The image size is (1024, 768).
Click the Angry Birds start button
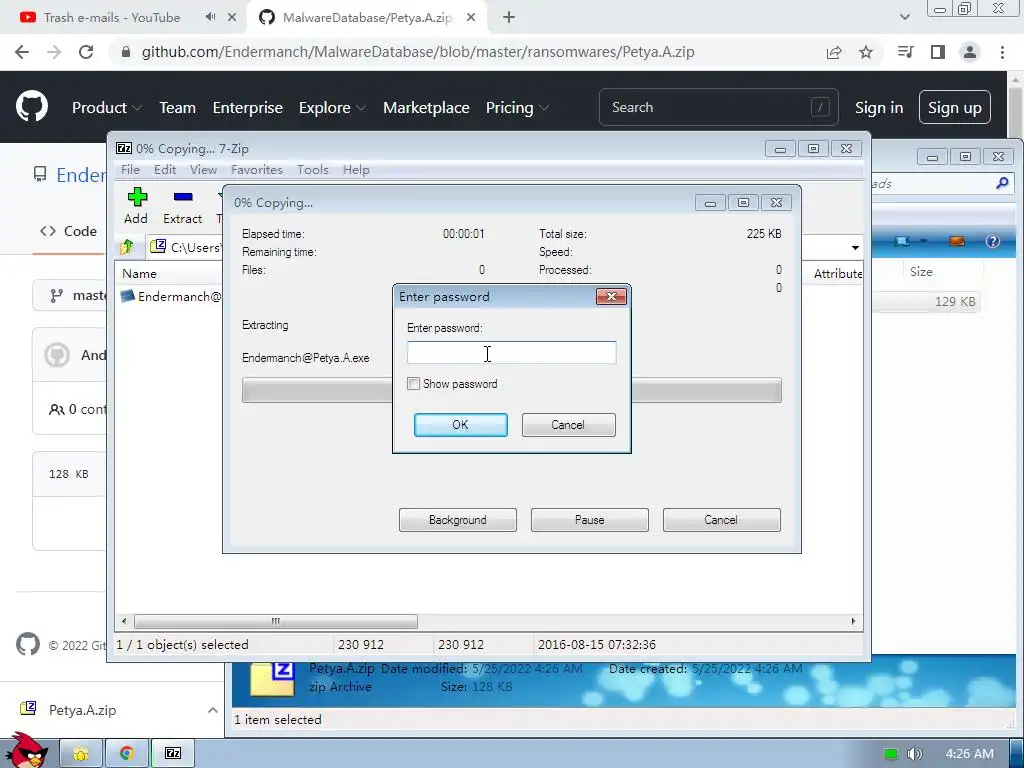tap(27, 751)
